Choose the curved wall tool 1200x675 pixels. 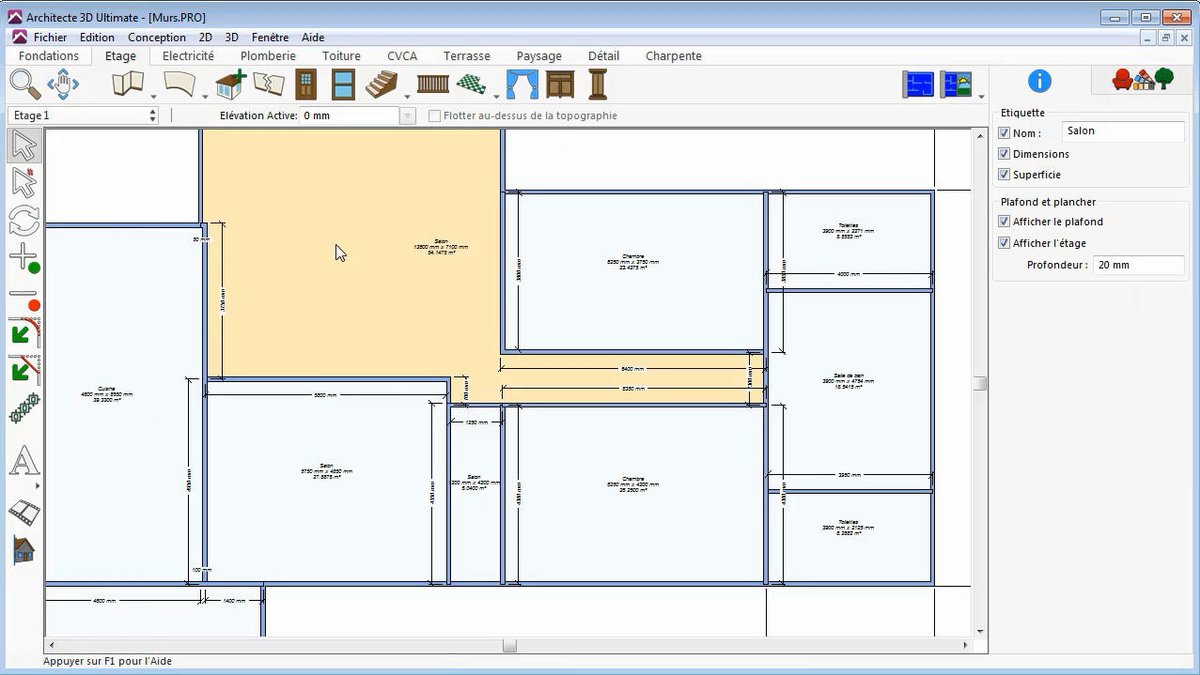tap(180, 84)
